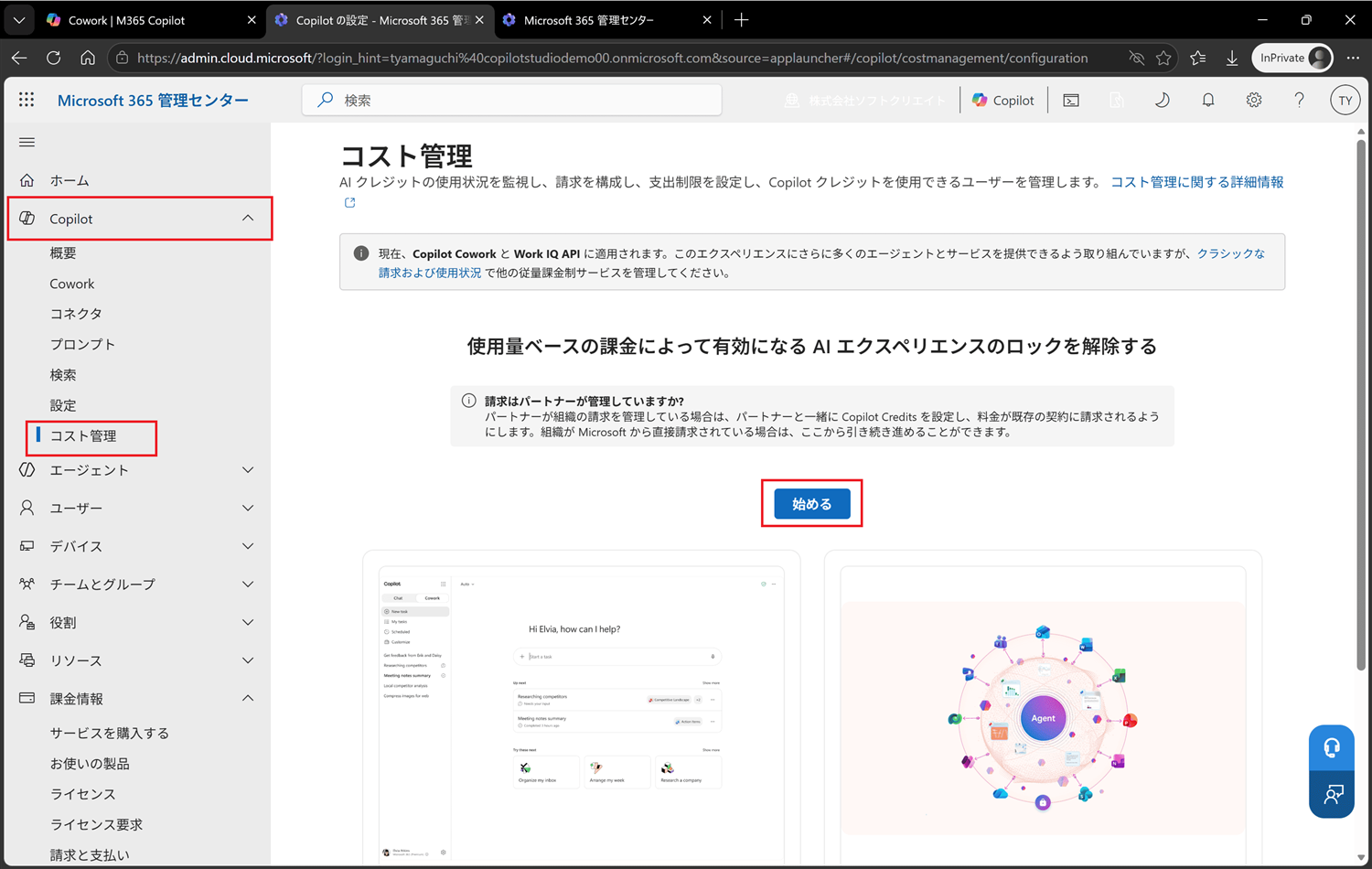Click the info icon in the banner
The height and width of the screenshot is (869, 1372).
(361, 253)
